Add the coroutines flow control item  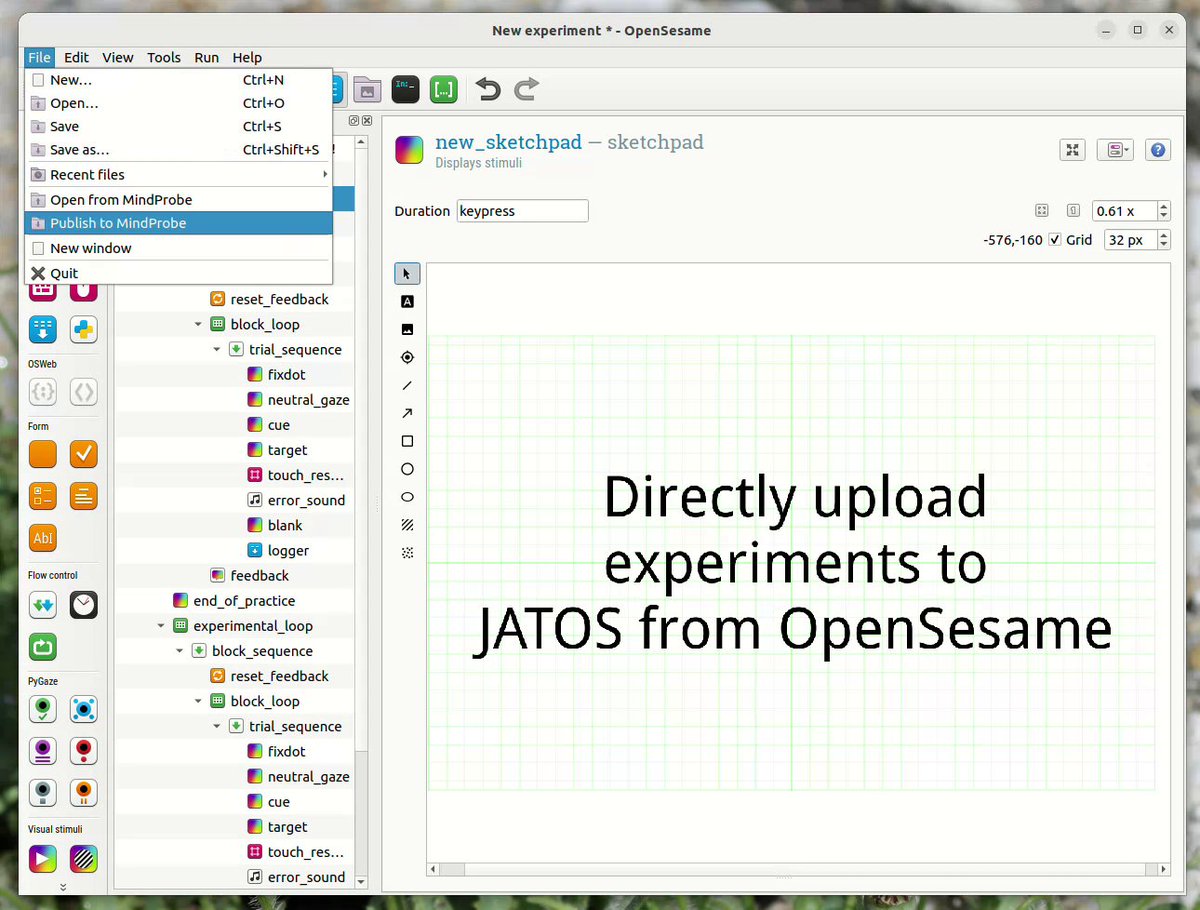pos(42,604)
